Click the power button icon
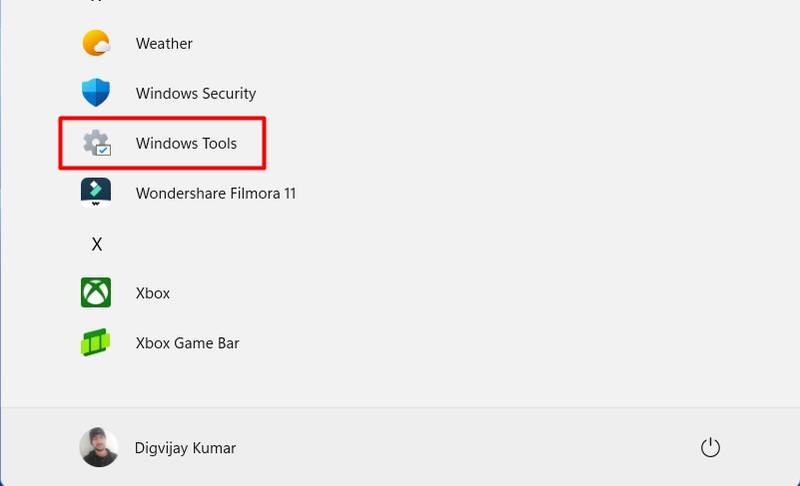The height and width of the screenshot is (486, 800). (x=710, y=447)
